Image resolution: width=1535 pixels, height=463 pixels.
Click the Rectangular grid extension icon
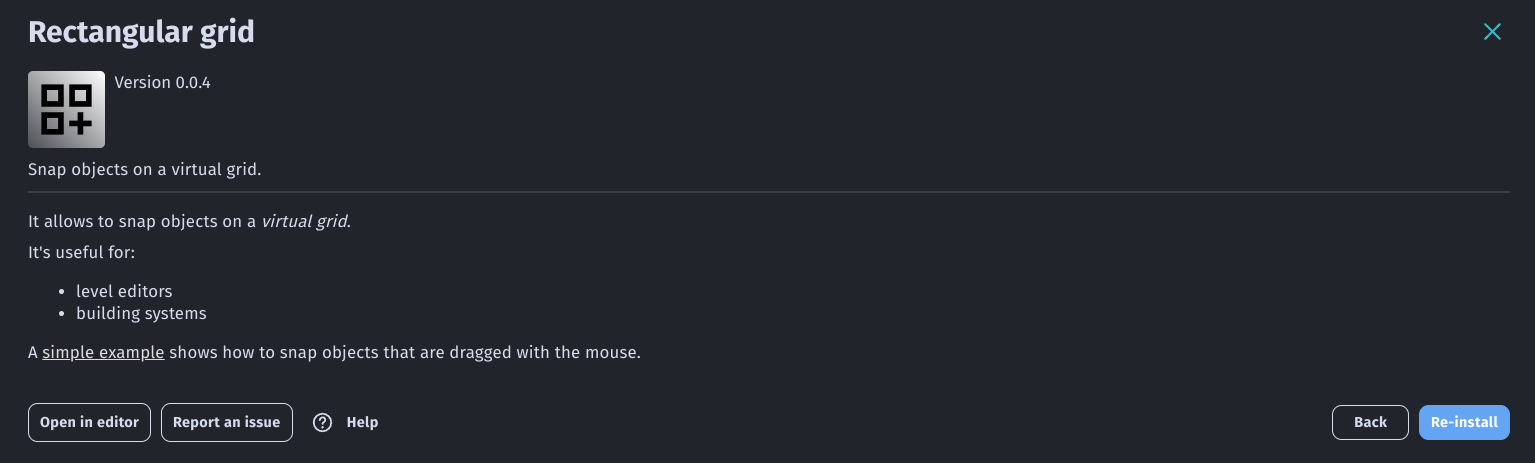(66, 109)
